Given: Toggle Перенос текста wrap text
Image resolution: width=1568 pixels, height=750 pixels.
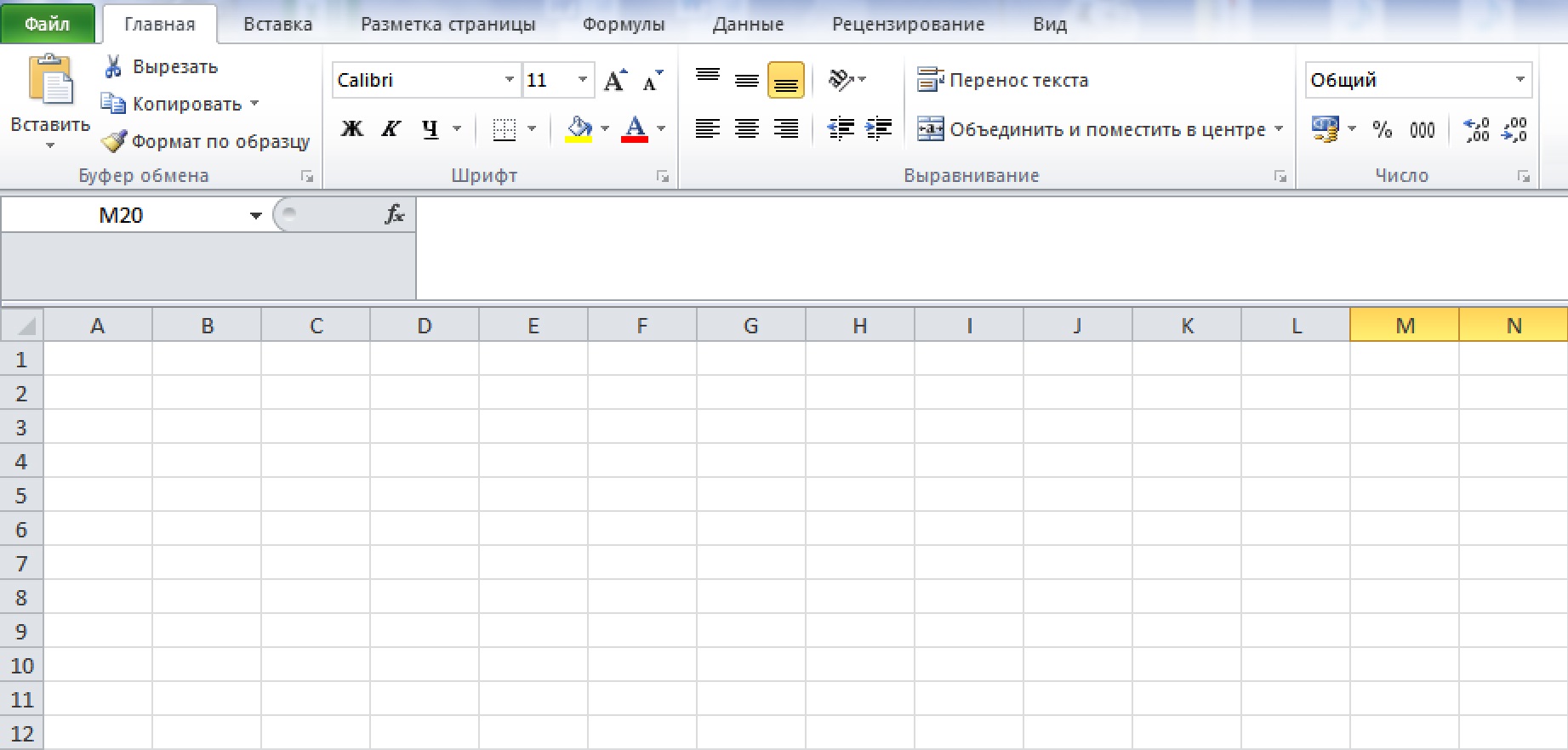Looking at the screenshot, I should [x=1003, y=80].
